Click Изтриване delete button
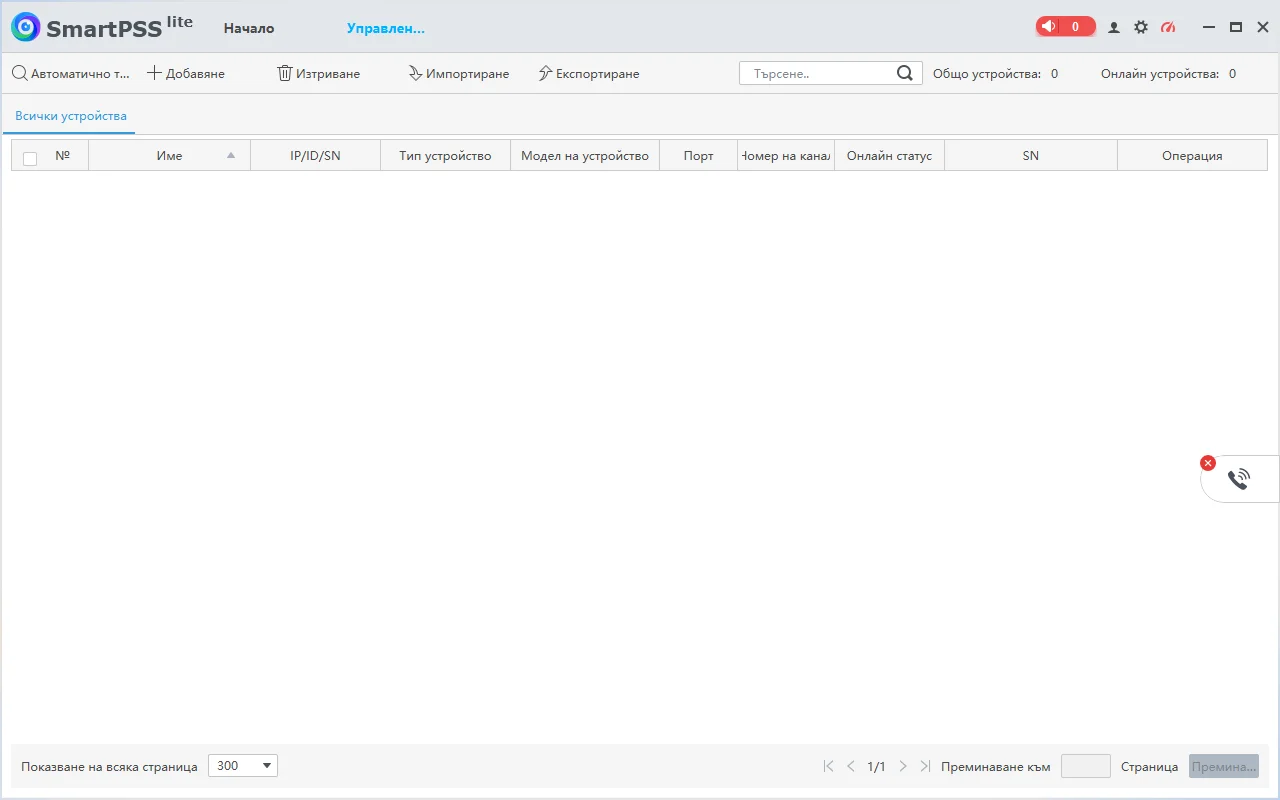1280x800 pixels. [318, 74]
